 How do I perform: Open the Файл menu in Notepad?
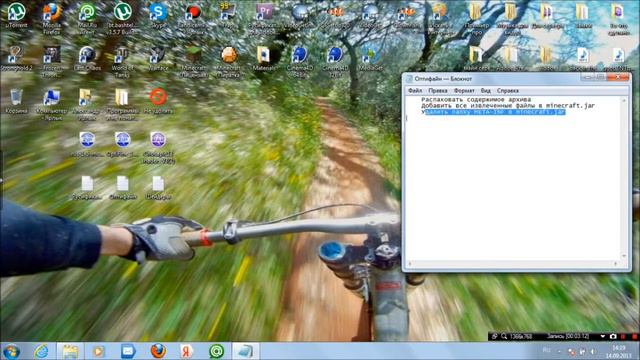point(415,91)
